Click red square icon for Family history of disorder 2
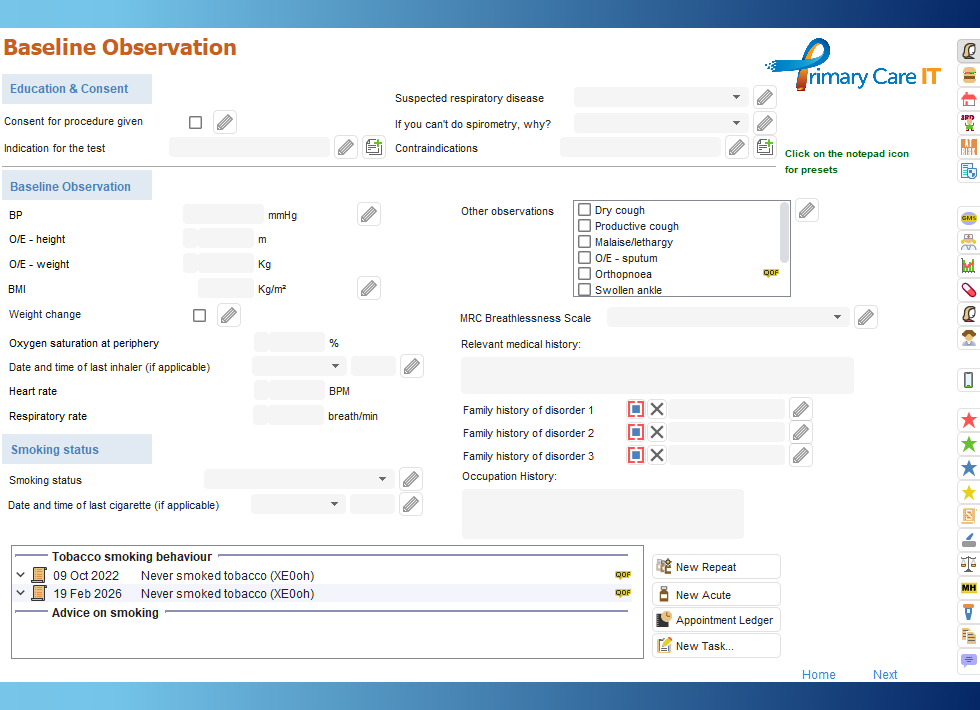The width and height of the screenshot is (980, 710). click(x=636, y=433)
